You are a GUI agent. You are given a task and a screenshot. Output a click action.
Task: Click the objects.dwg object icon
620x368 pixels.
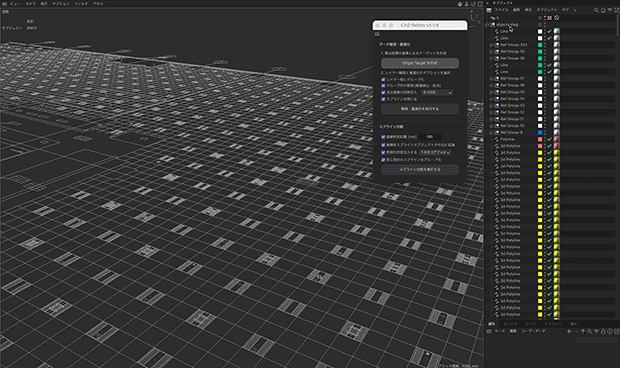coord(493,25)
